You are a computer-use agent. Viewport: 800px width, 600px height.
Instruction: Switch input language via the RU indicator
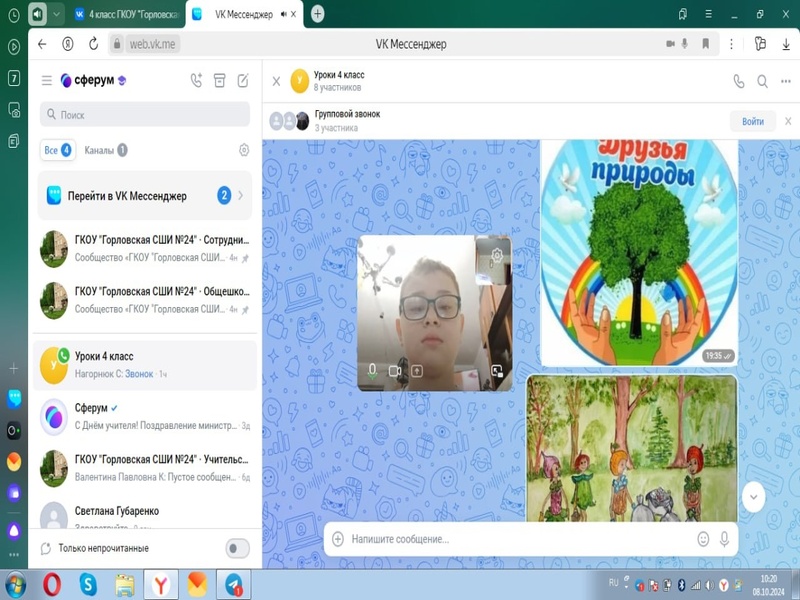(613, 582)
